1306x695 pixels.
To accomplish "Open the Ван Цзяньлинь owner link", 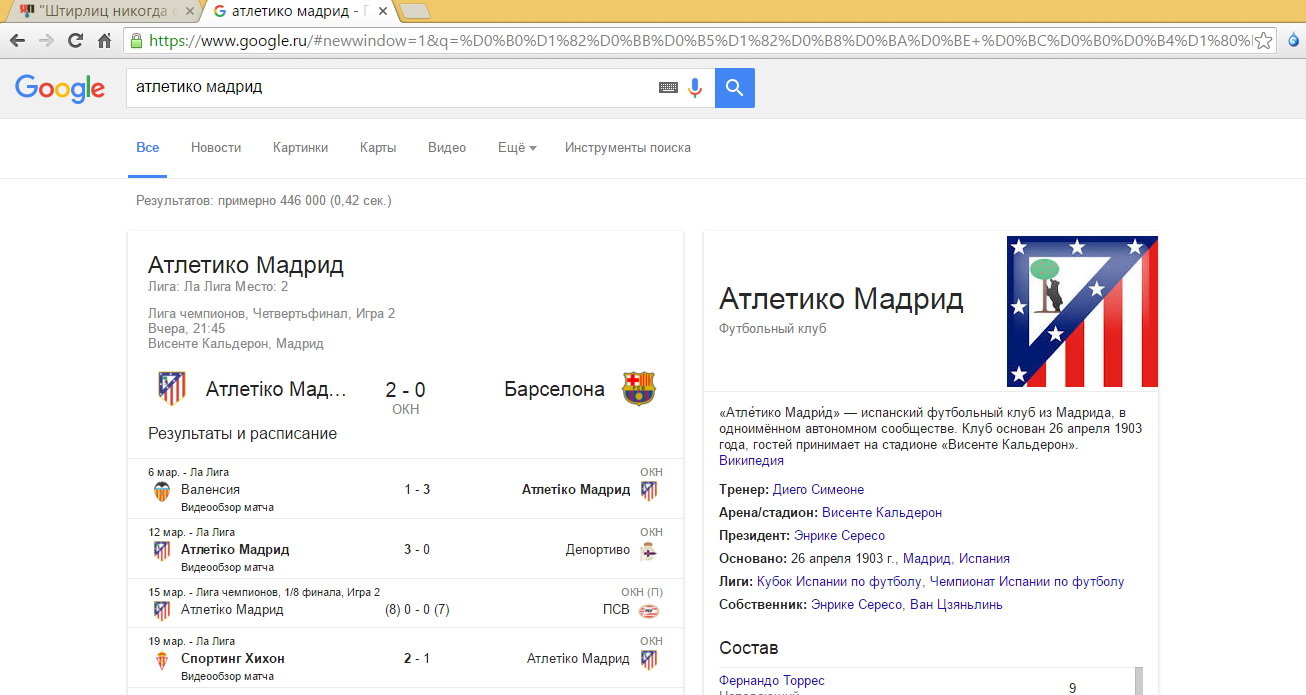I will (956, 605).
